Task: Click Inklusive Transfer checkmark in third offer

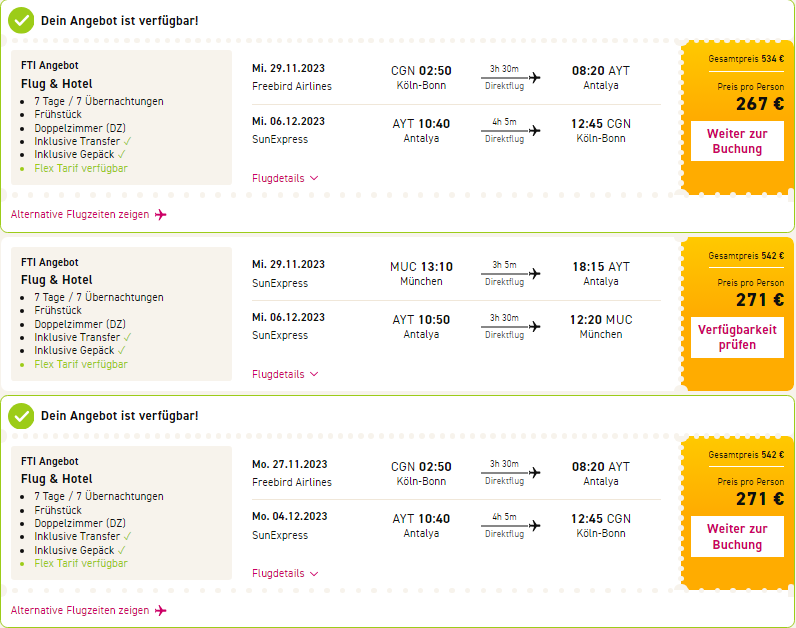Action: (x=127, y=536)
